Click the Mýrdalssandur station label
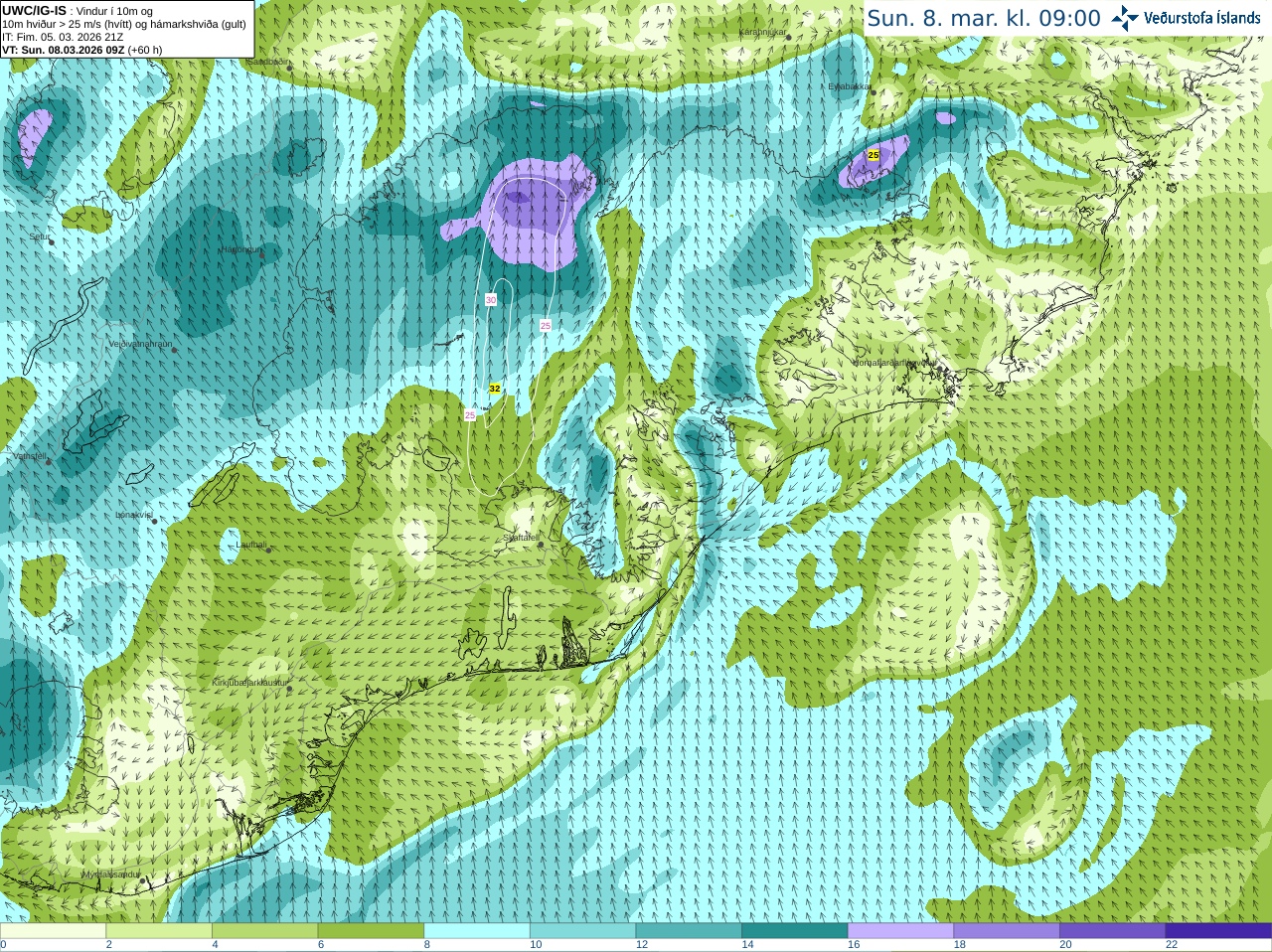Image resolution: width=1272 pixels, height=952 pixels. [x=110, y=873]
